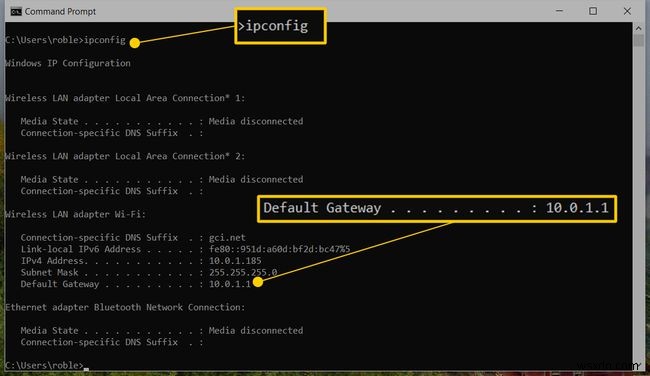Screen dimensions: 650x376
Task: Click the Ethernet adapter Bluetooth Network Connection heading
Action: [125, 307]
